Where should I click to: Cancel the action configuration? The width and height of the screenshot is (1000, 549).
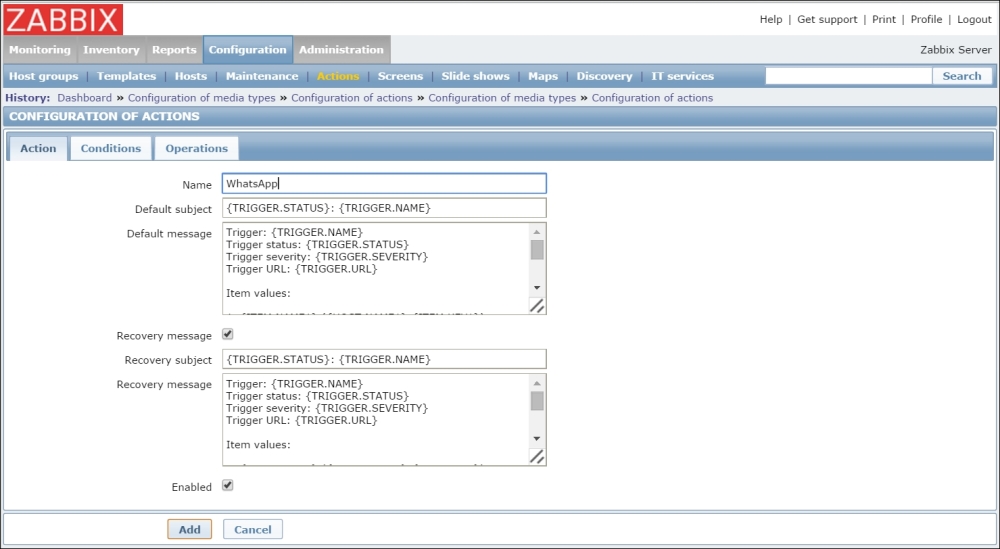point(253,529)
